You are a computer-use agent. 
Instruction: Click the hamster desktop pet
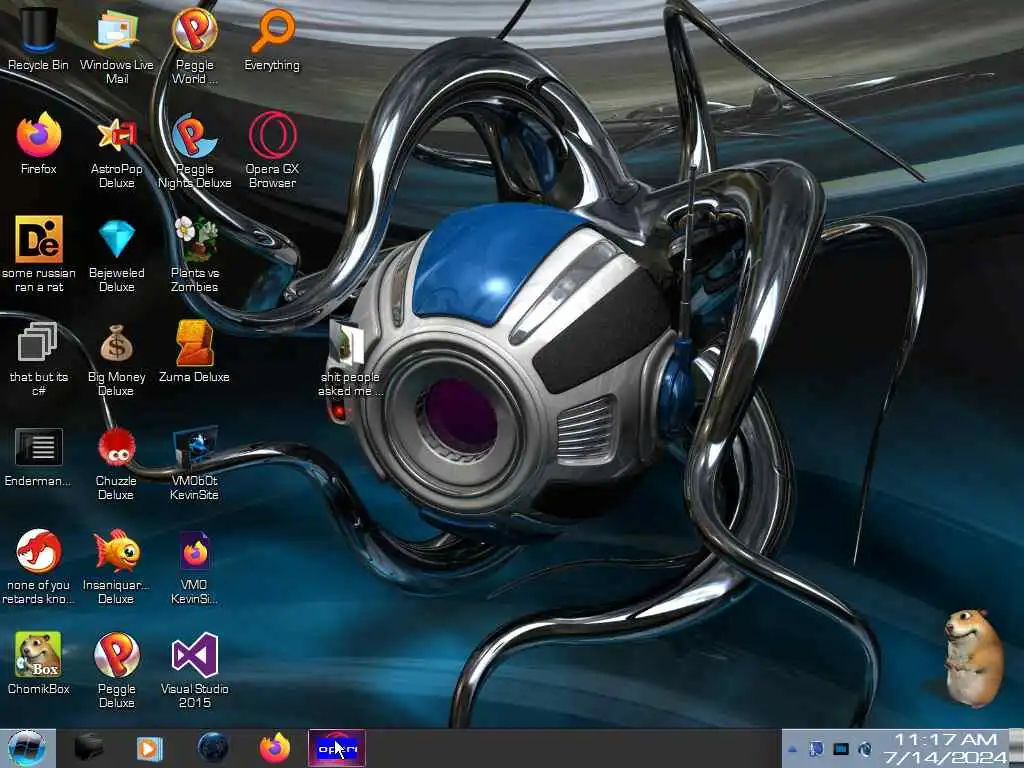pos(972,657)
